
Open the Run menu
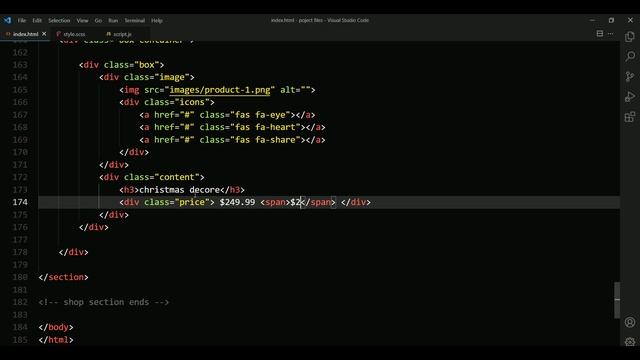(113, 20)
